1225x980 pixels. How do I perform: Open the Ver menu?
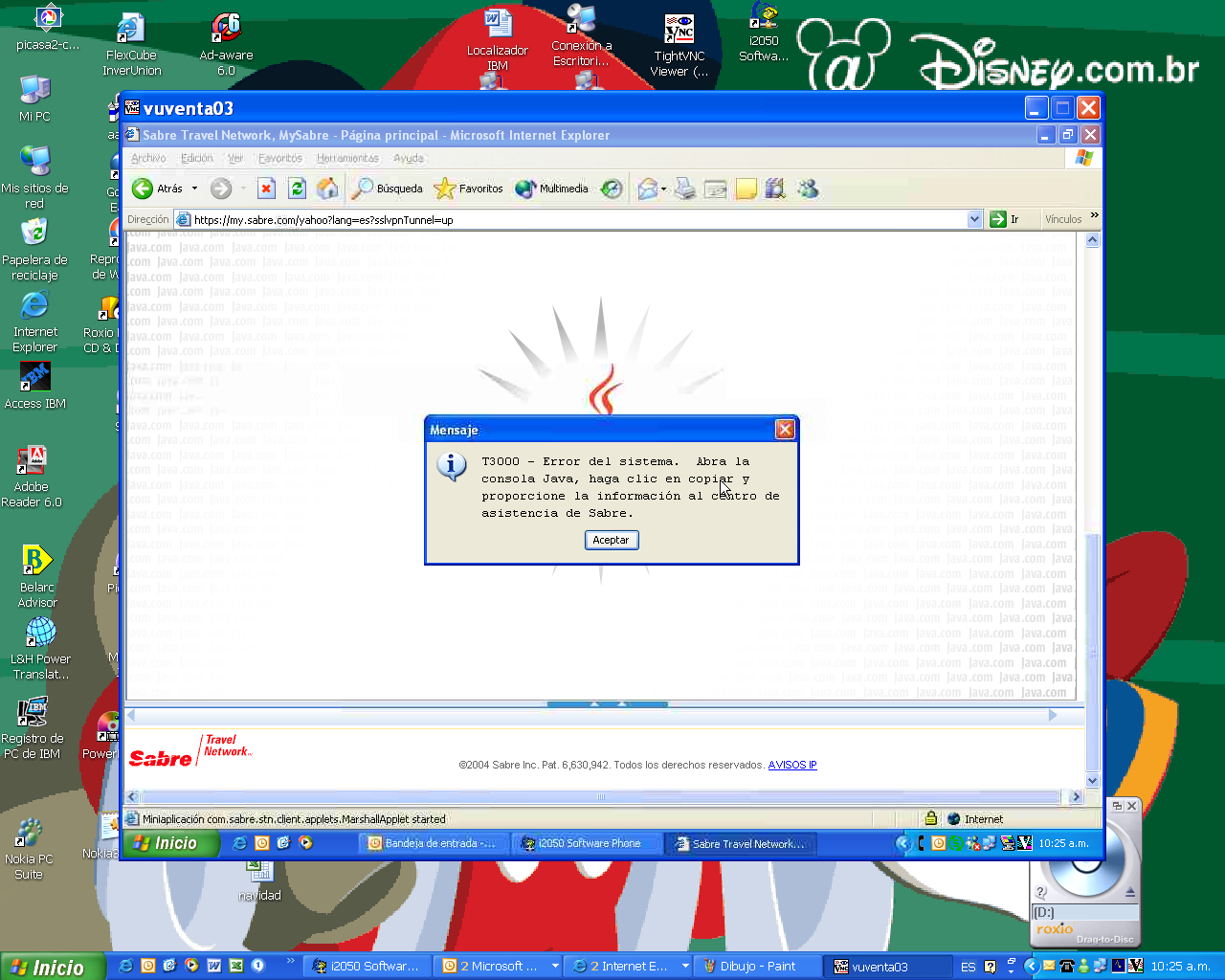pos(235,158)
